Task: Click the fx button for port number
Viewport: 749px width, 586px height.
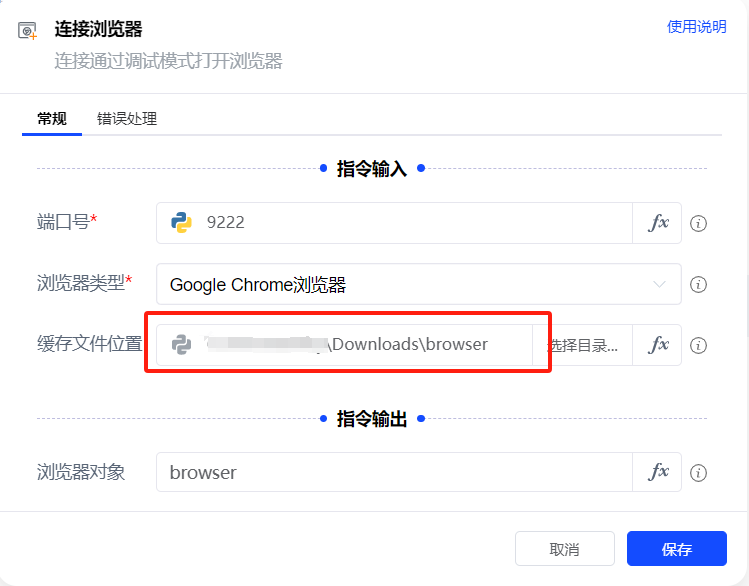Action: tap(658, 223)
